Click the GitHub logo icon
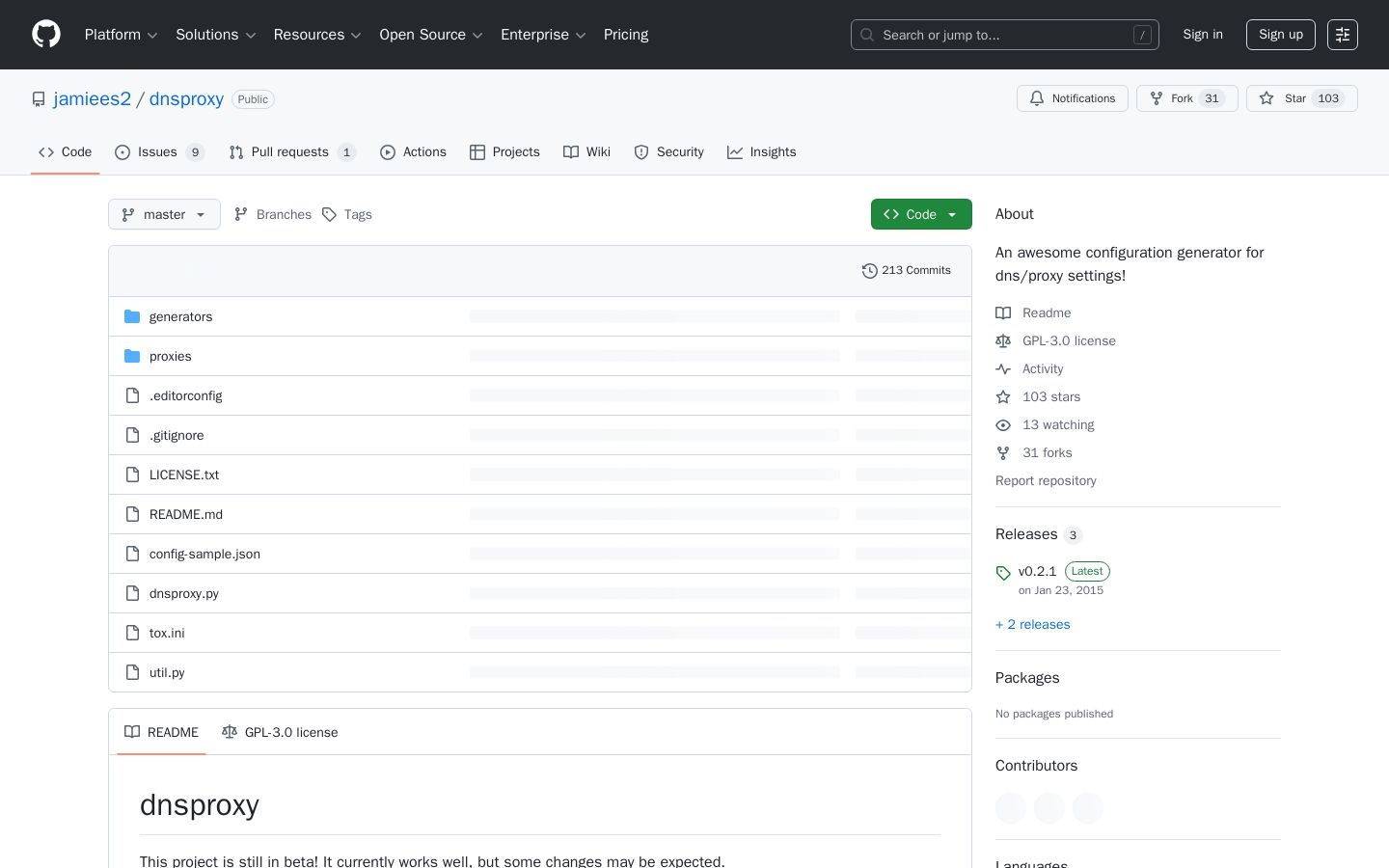The height and width of the screenshot is (868, 1389). tap(46, 35)
